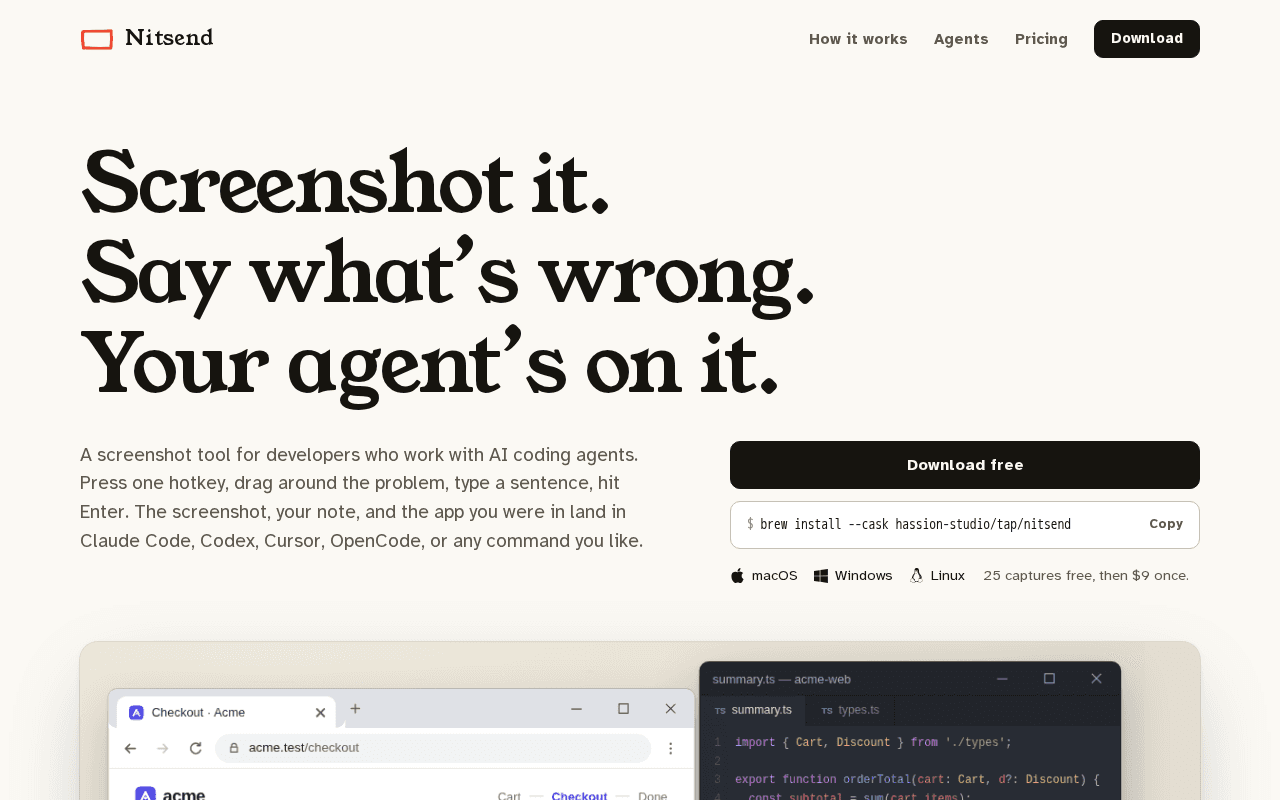Viewport: 1280px width, 800px height.
Task: Copy the brew install command
Action: click(1166, 524)
